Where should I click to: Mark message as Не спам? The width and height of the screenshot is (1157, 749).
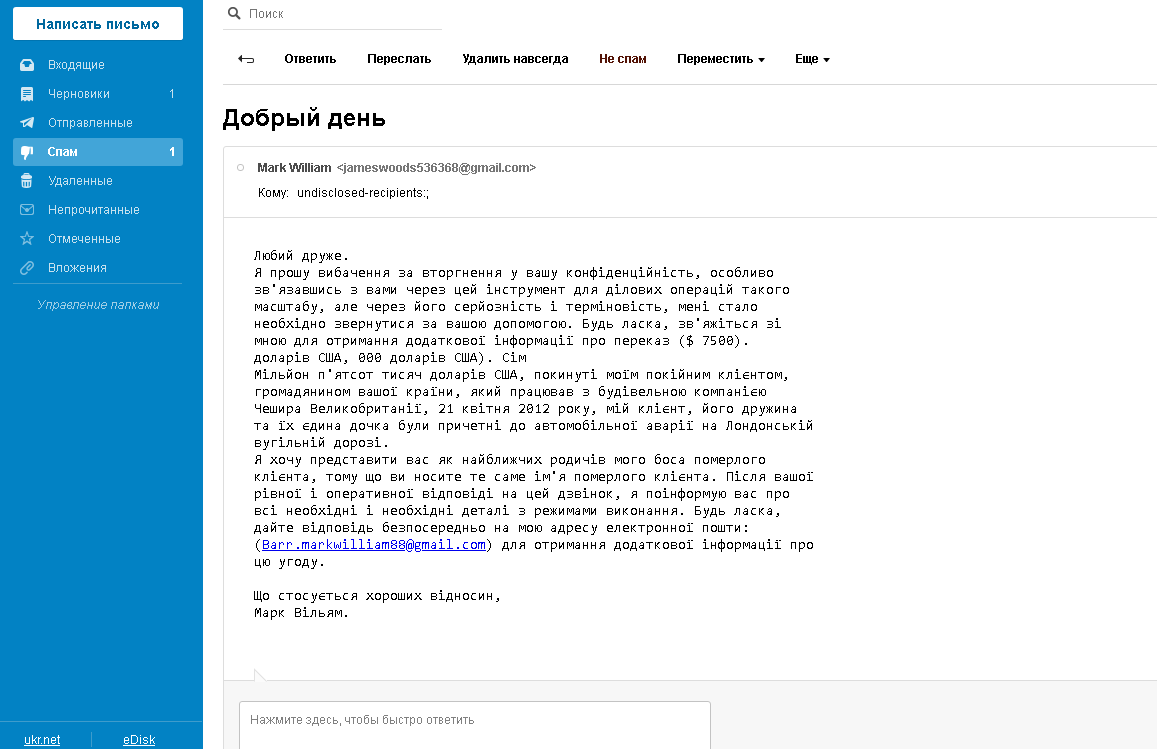[623, 59]
